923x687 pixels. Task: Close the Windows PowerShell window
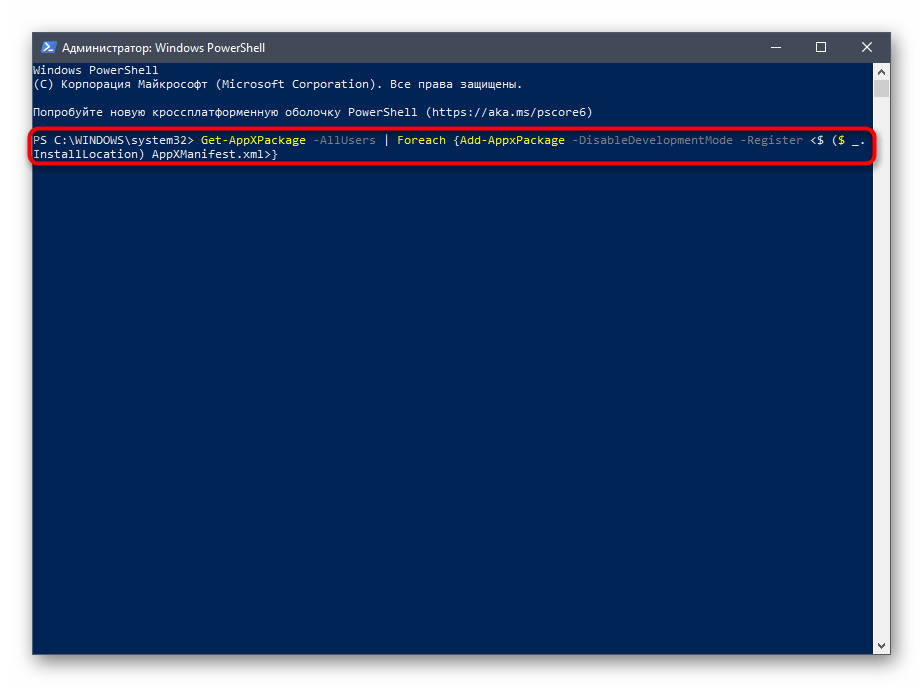tap(866, 47)
